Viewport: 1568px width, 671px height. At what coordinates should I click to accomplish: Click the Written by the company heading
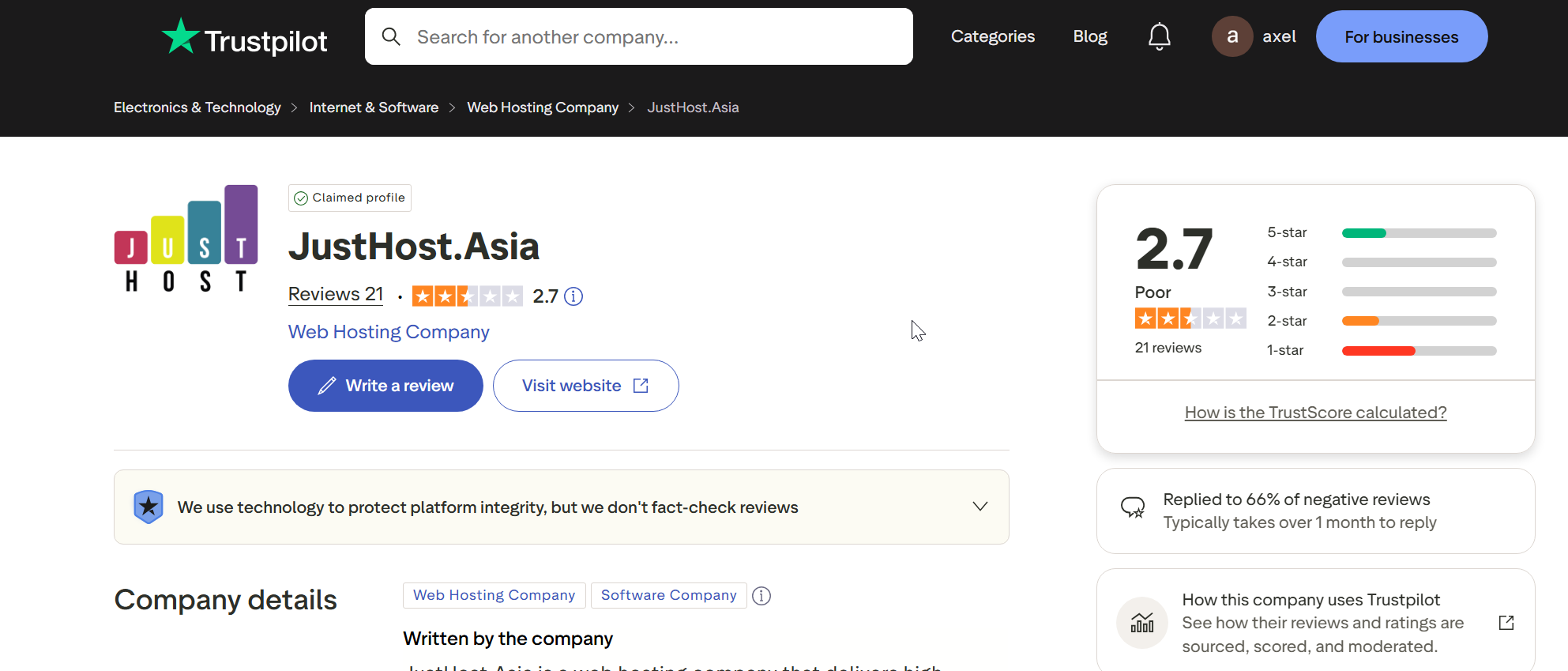(508, 639)
